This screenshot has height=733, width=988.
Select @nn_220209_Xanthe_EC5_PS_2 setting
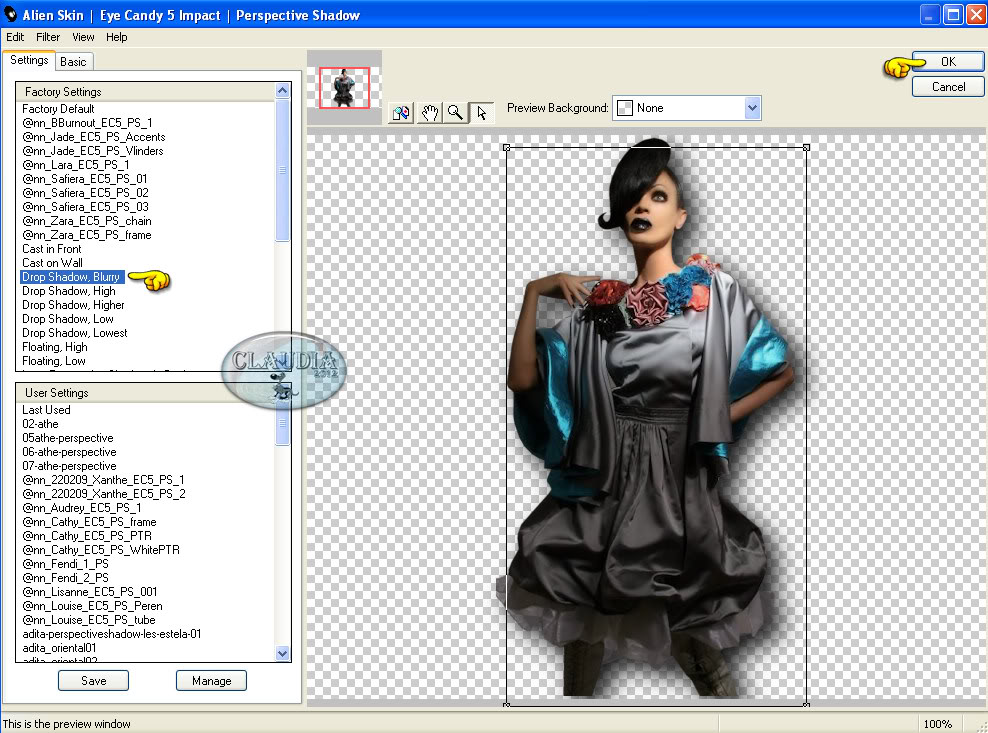click(x=104, y=493)
